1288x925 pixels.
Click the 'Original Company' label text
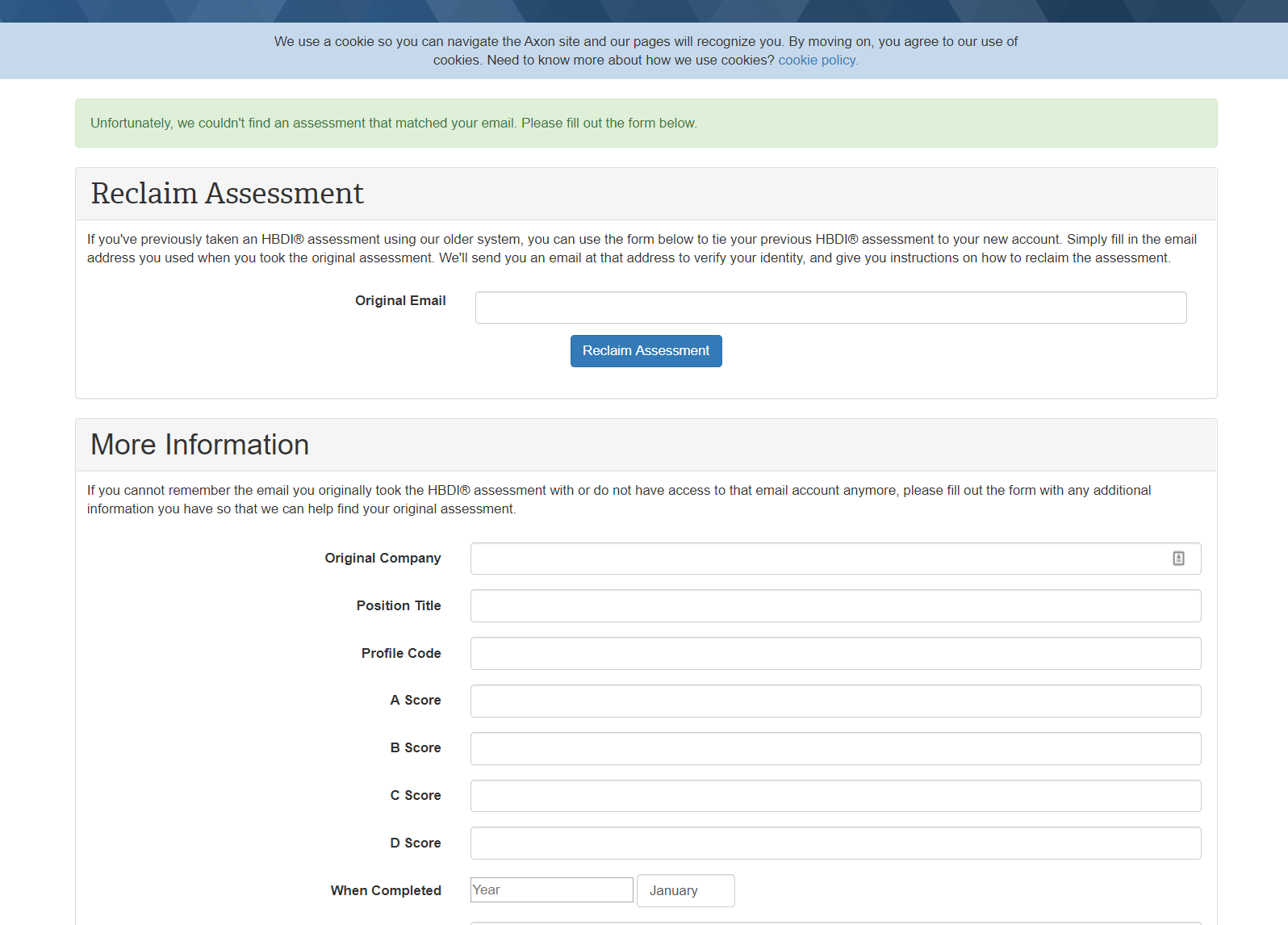click(383, 559)
